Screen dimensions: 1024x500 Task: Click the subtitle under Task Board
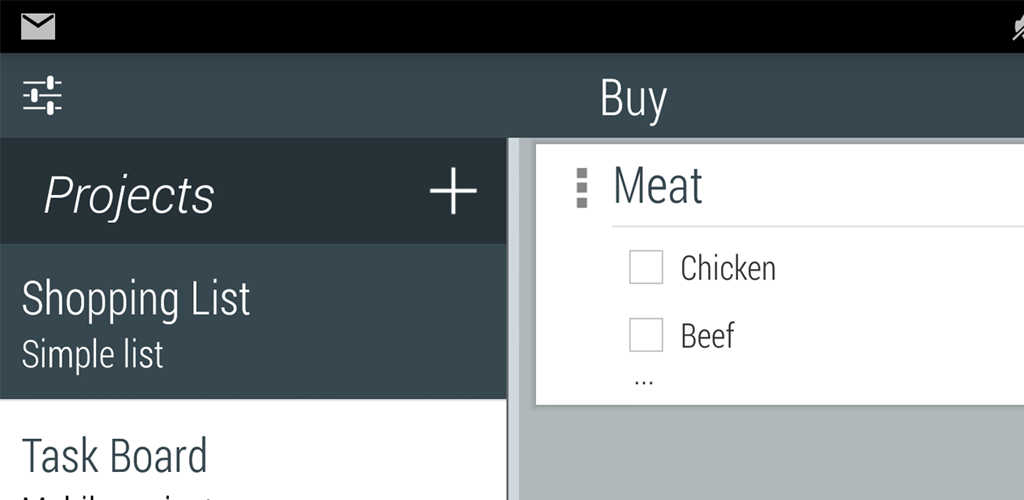(x=115, y=494)
